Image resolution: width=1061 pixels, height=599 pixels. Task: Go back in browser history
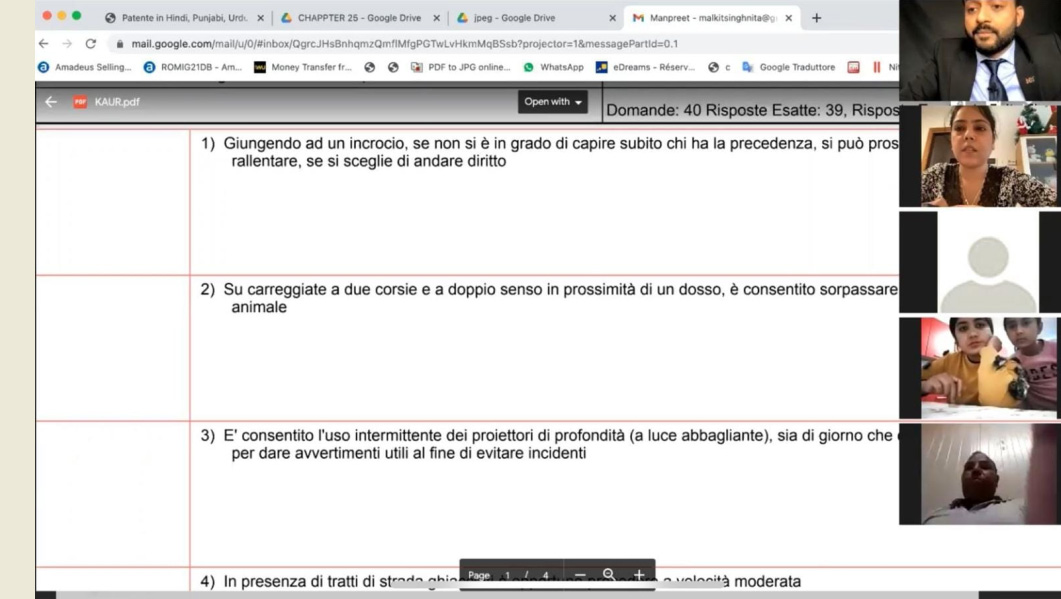(x=44, y=43)
